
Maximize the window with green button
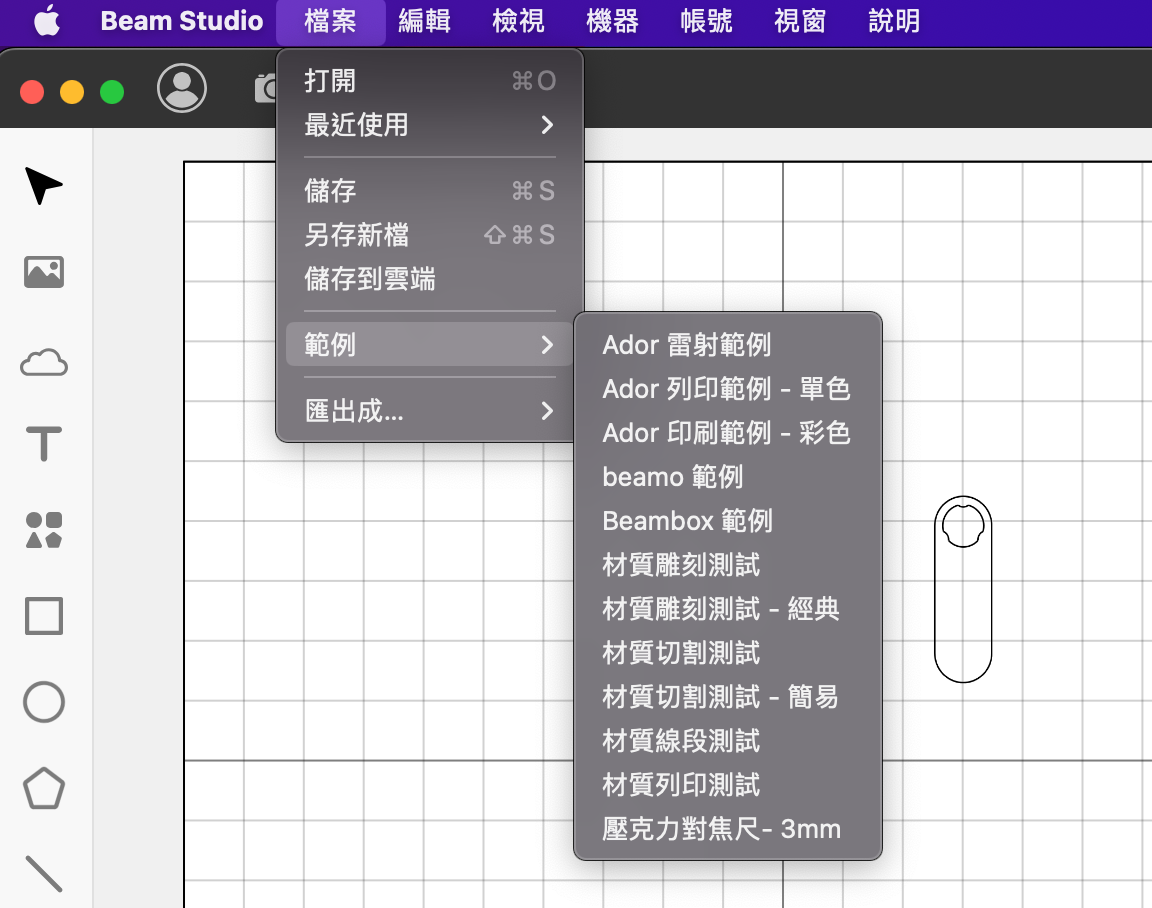click(x=112, y=92)
